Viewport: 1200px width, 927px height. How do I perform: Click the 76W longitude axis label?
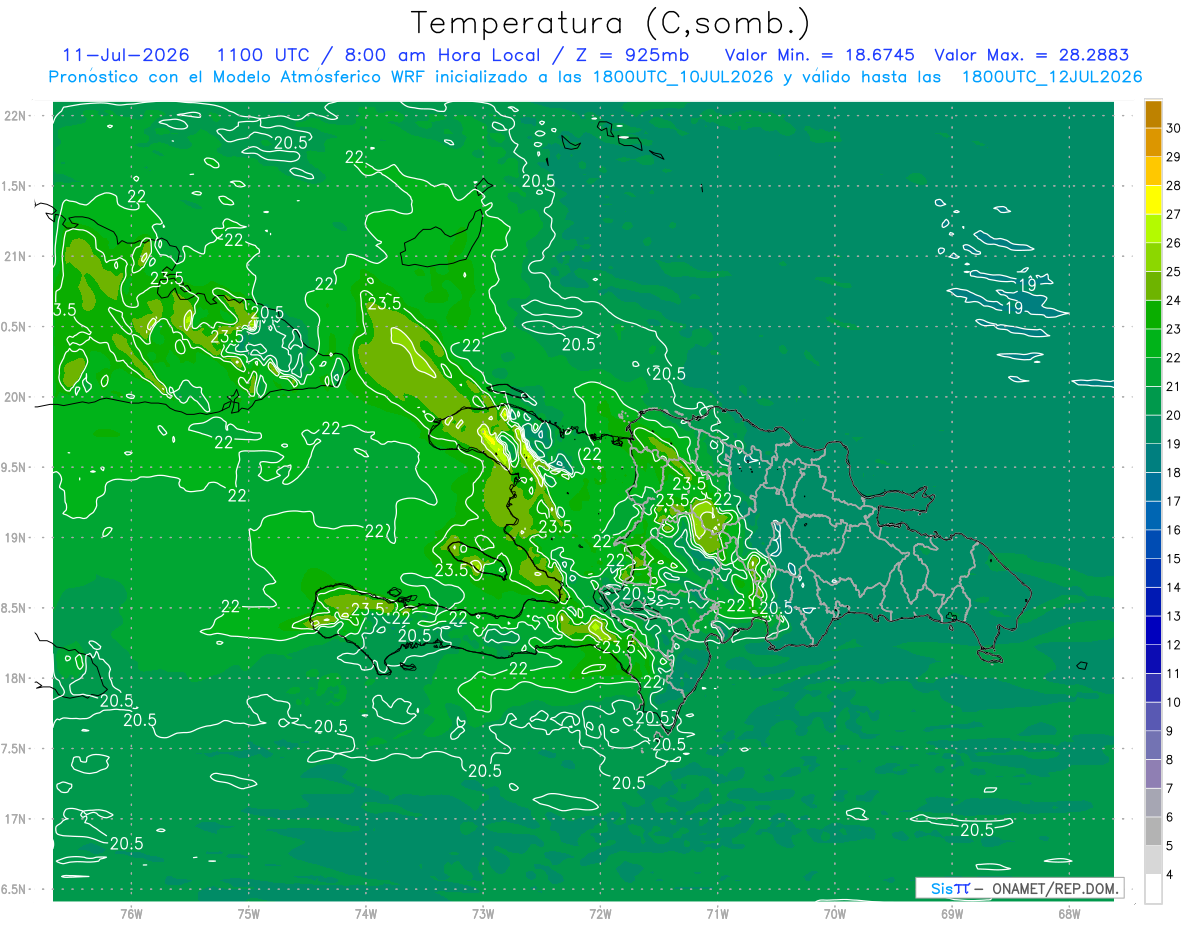[x=131, y=912]
